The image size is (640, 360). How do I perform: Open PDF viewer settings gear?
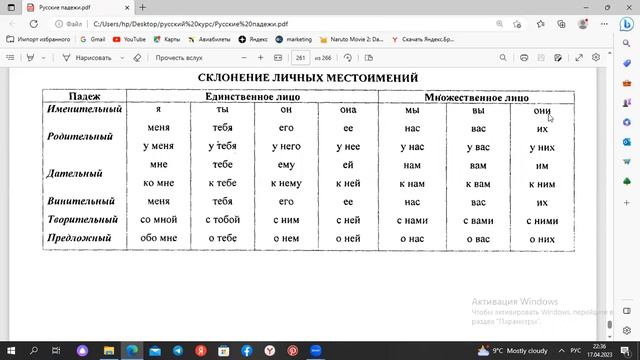tap(596, 58)
